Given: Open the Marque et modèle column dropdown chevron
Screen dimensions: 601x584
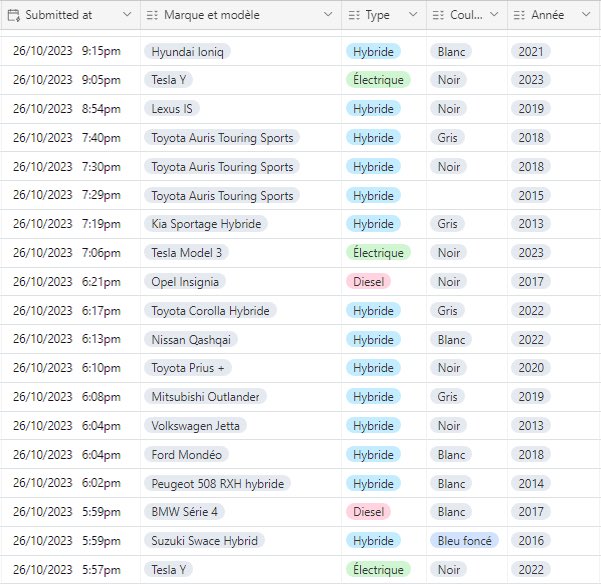Looking at the screenshot, I should (328, 15).
